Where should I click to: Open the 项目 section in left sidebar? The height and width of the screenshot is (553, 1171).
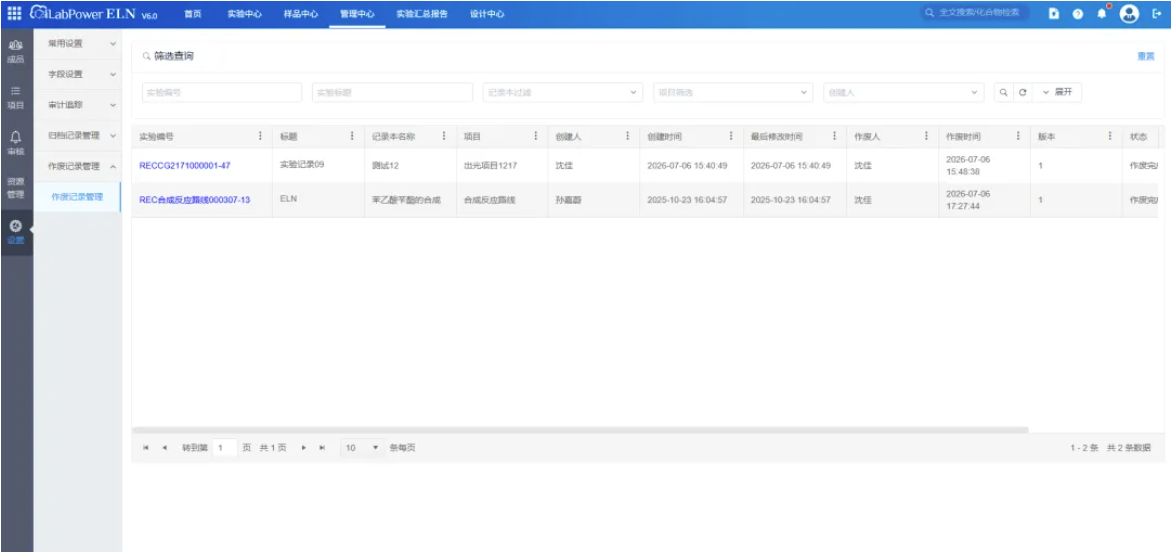(x=16, y=97)
